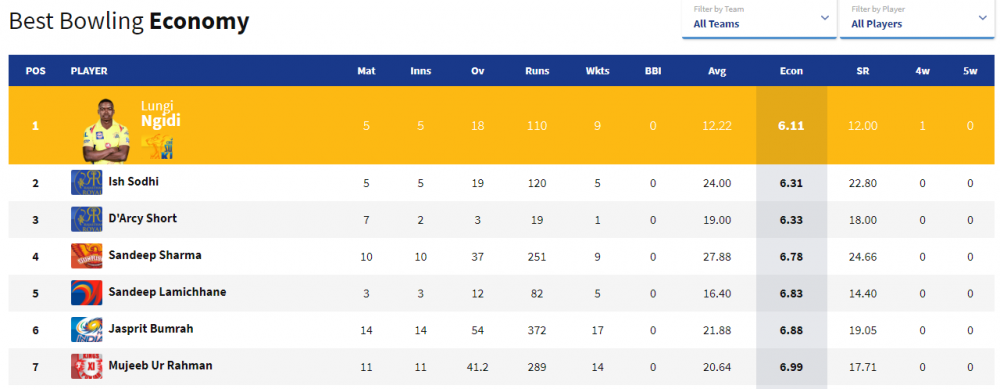
Task: Click Ngidi's average 12.22
Action: pos(717,126)
